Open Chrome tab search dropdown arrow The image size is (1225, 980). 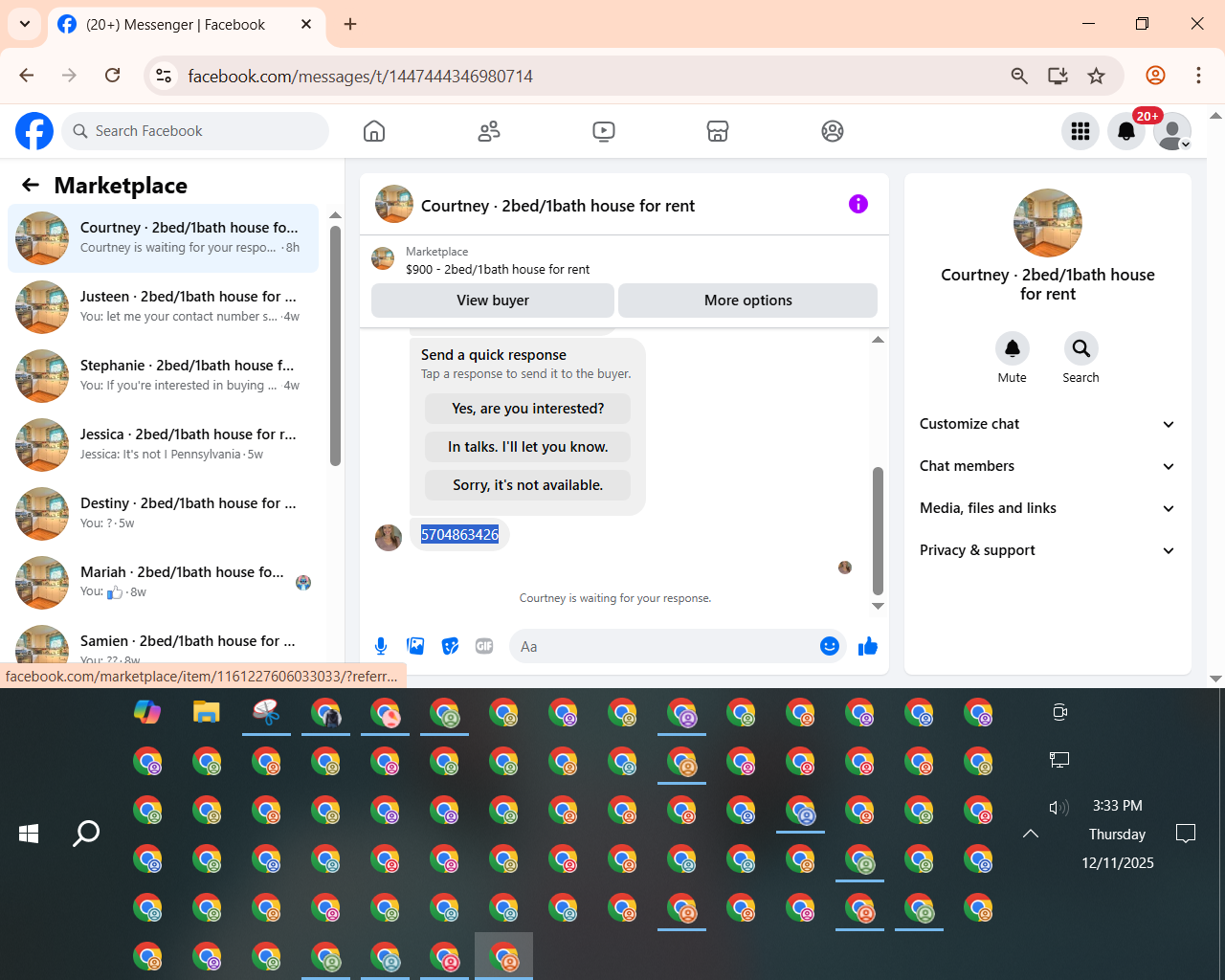click(24, 24)
